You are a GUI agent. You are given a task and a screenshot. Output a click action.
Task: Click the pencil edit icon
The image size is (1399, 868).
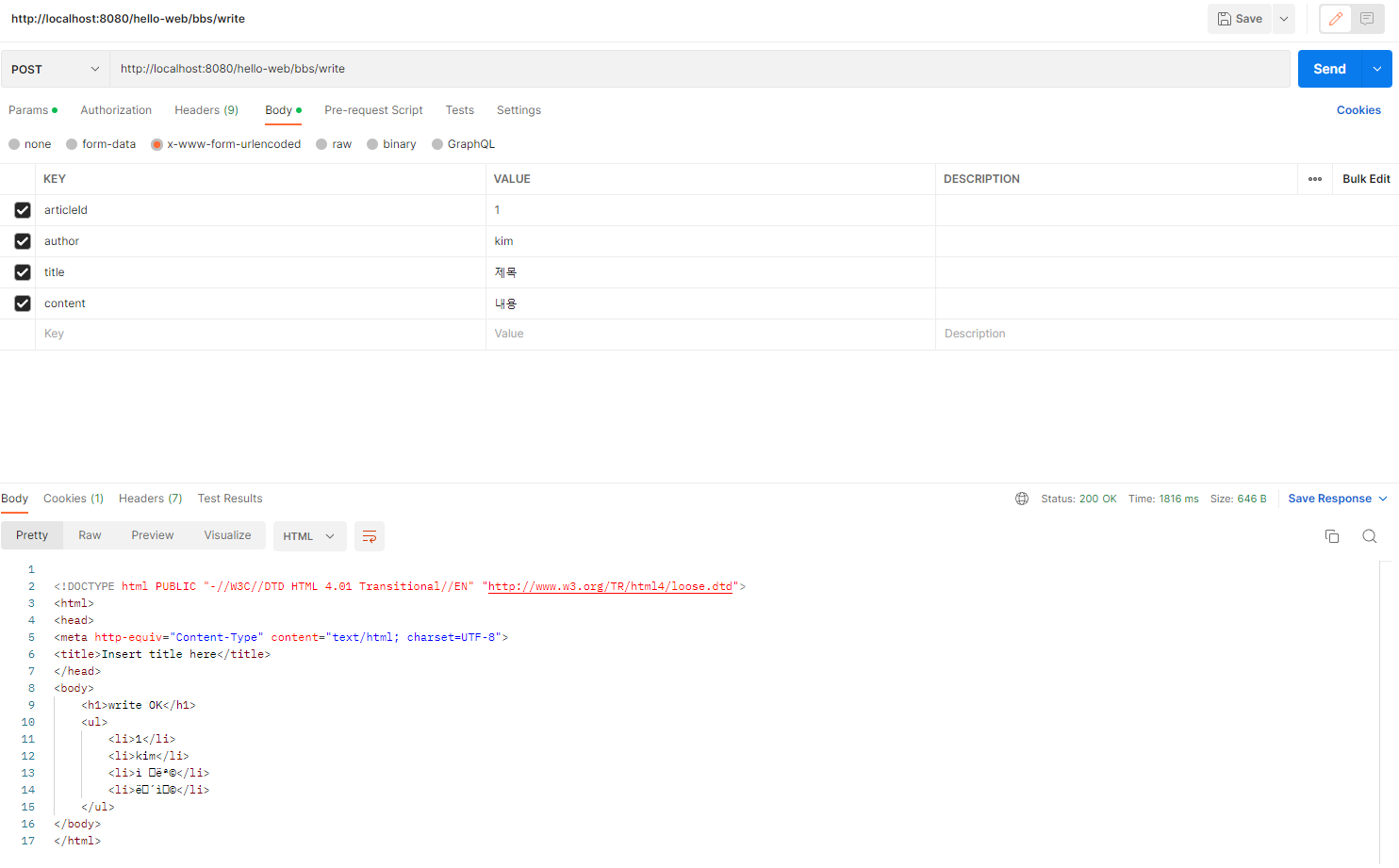[x=1335, y=19]
